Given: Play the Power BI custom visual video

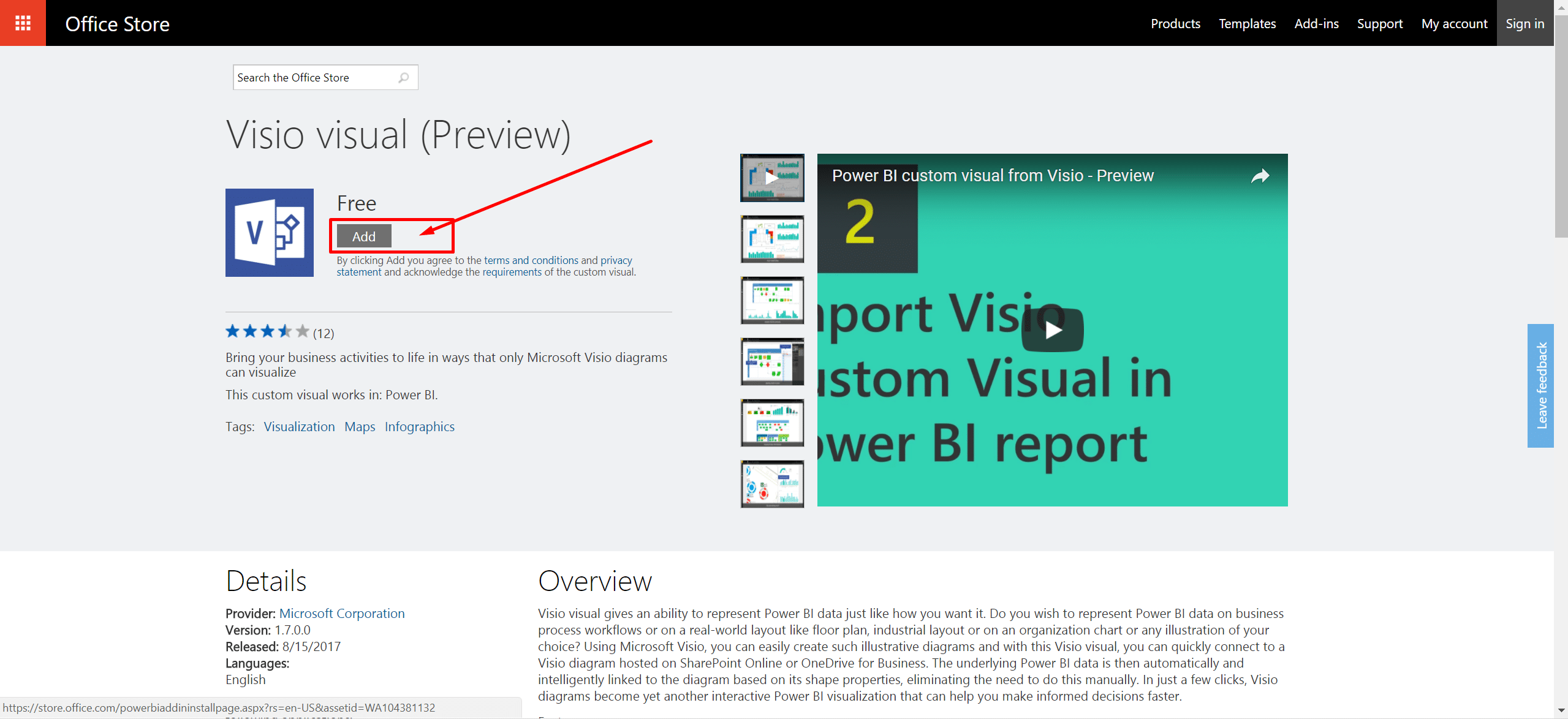Looking at the screenshot, I should pos(1052,330).
